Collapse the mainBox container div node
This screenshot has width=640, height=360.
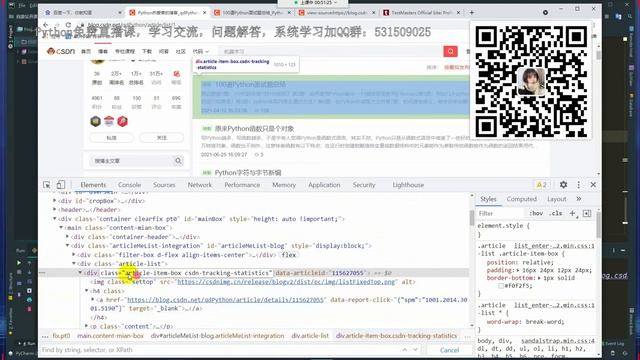55,219
